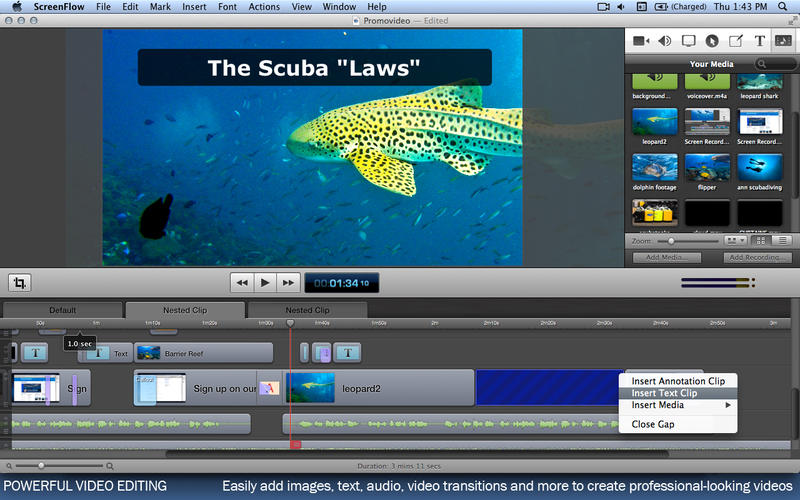Switch to the Default timeline tab
Image resolution: width=800 pixels, height=500 pixels.
[x=62, y=310]
